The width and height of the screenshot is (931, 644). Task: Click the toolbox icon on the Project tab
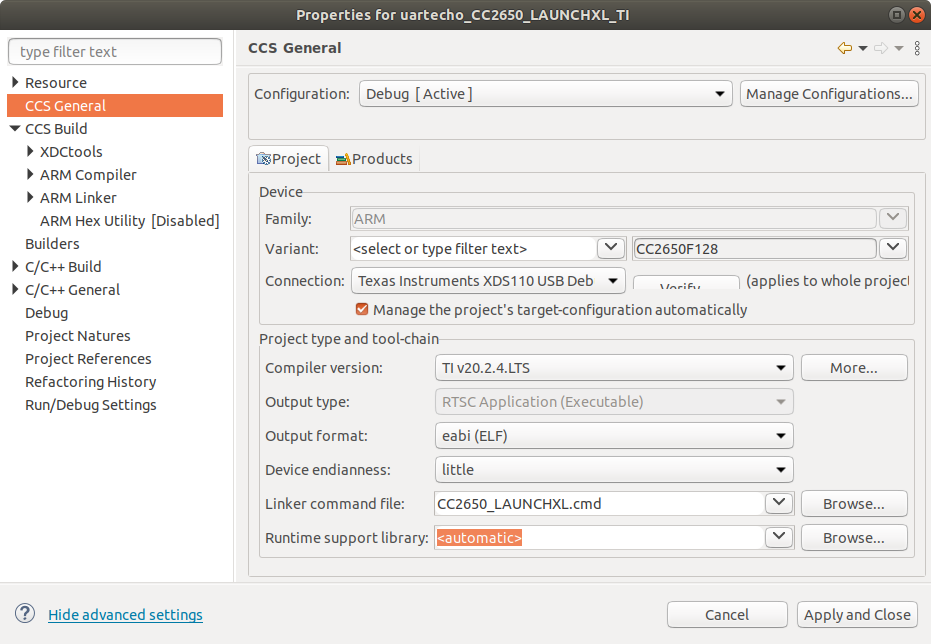point(264,158)
